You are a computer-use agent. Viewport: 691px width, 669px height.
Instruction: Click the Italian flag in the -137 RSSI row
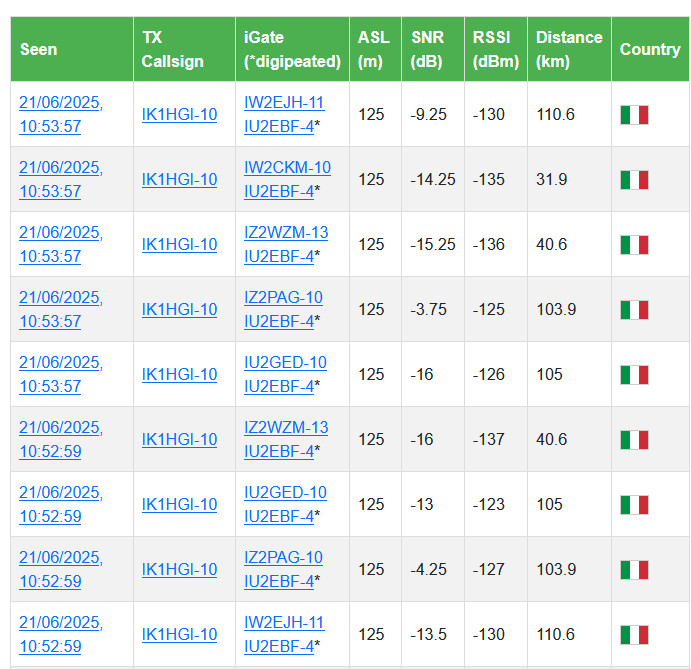[x=634, y=440]
